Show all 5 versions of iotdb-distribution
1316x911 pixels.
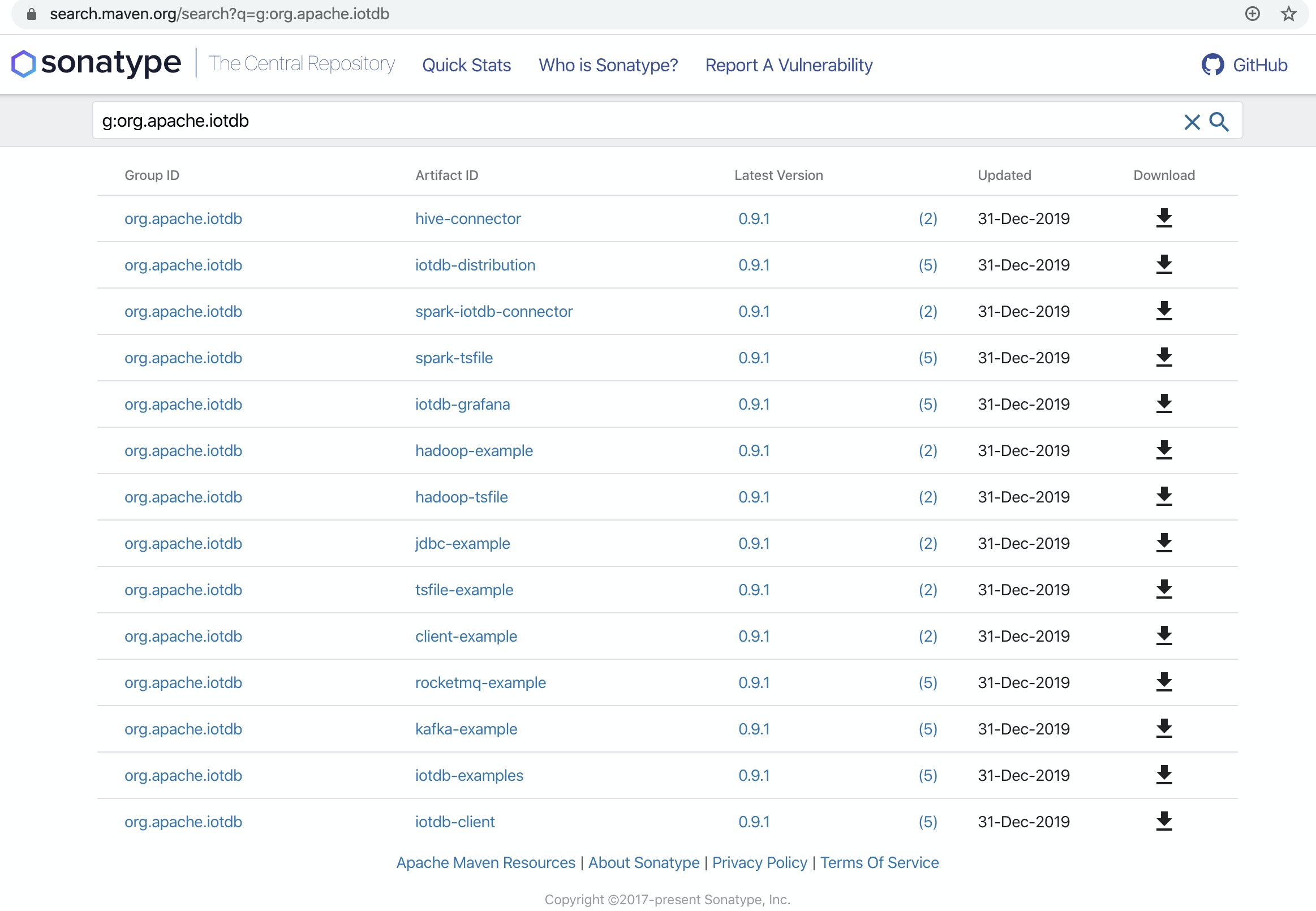point(927,265)
